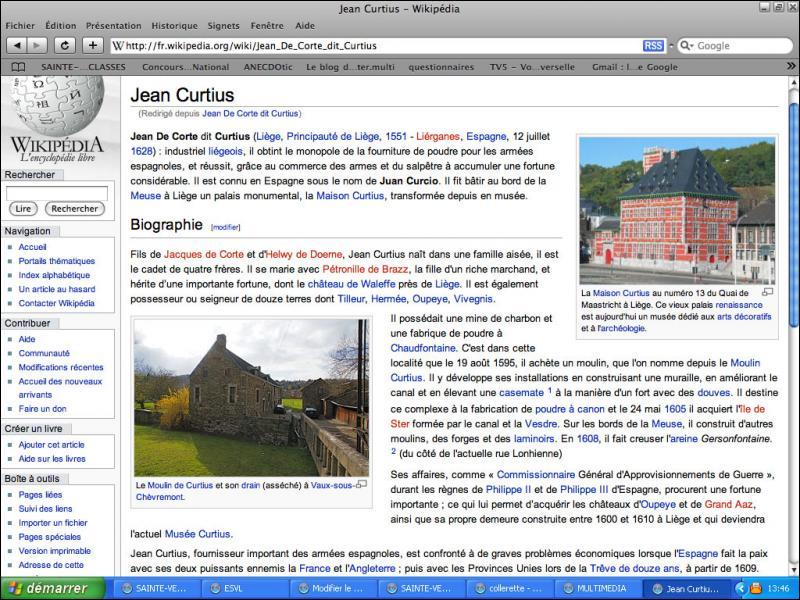Open Version imprimable link
The height and width of the screenshot is (600, 800).
(x=55, y=551)
